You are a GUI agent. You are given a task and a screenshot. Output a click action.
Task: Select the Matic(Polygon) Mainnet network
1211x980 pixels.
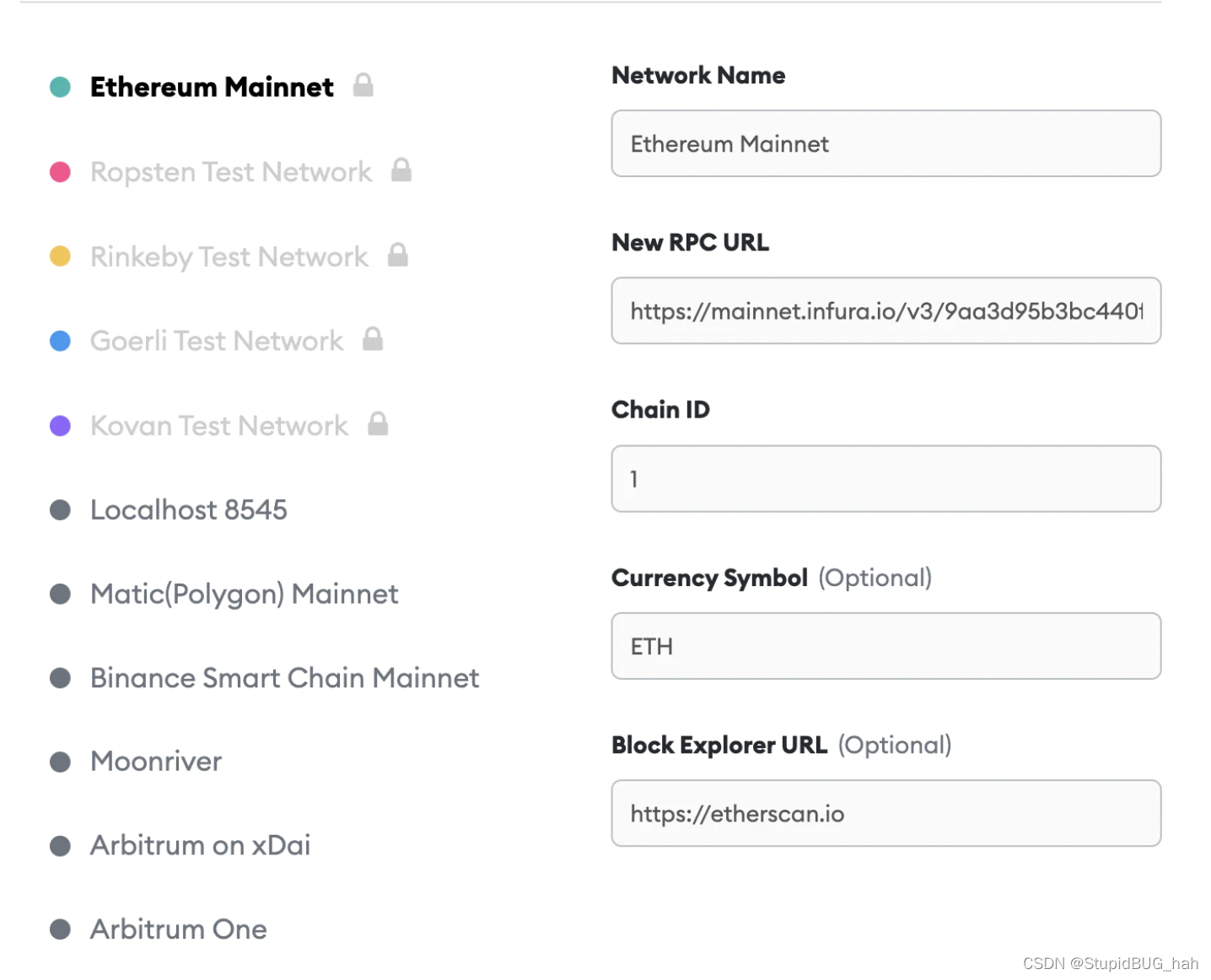tap(243, 593)
